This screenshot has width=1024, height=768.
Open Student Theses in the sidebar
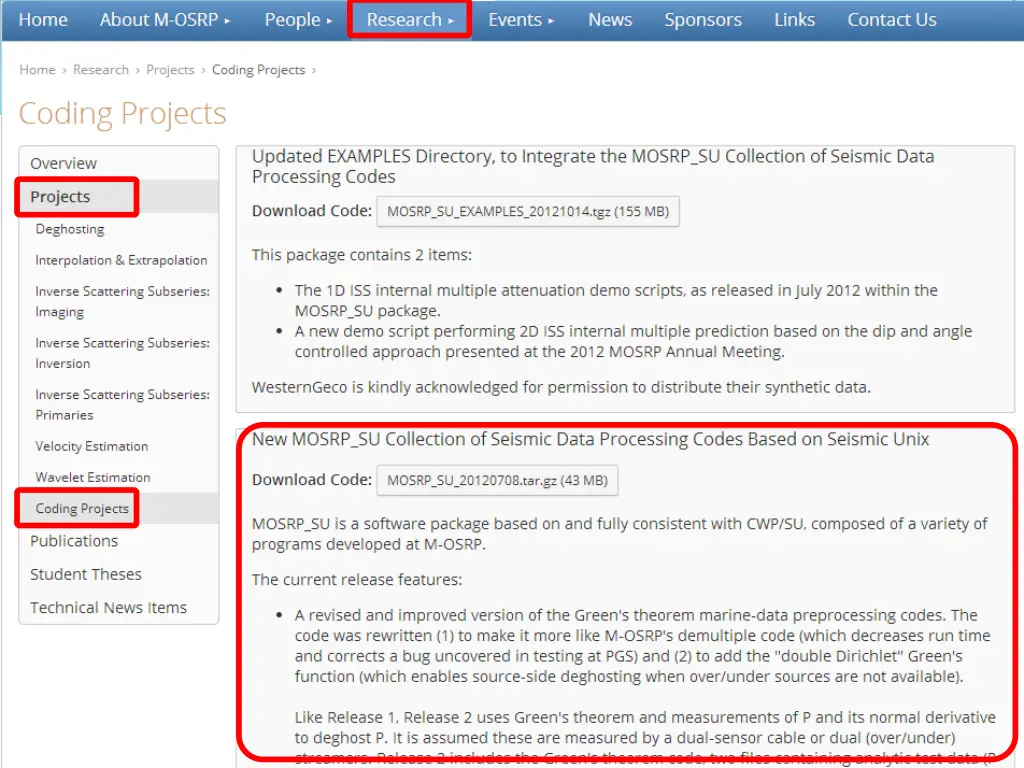tap(86, 575)
